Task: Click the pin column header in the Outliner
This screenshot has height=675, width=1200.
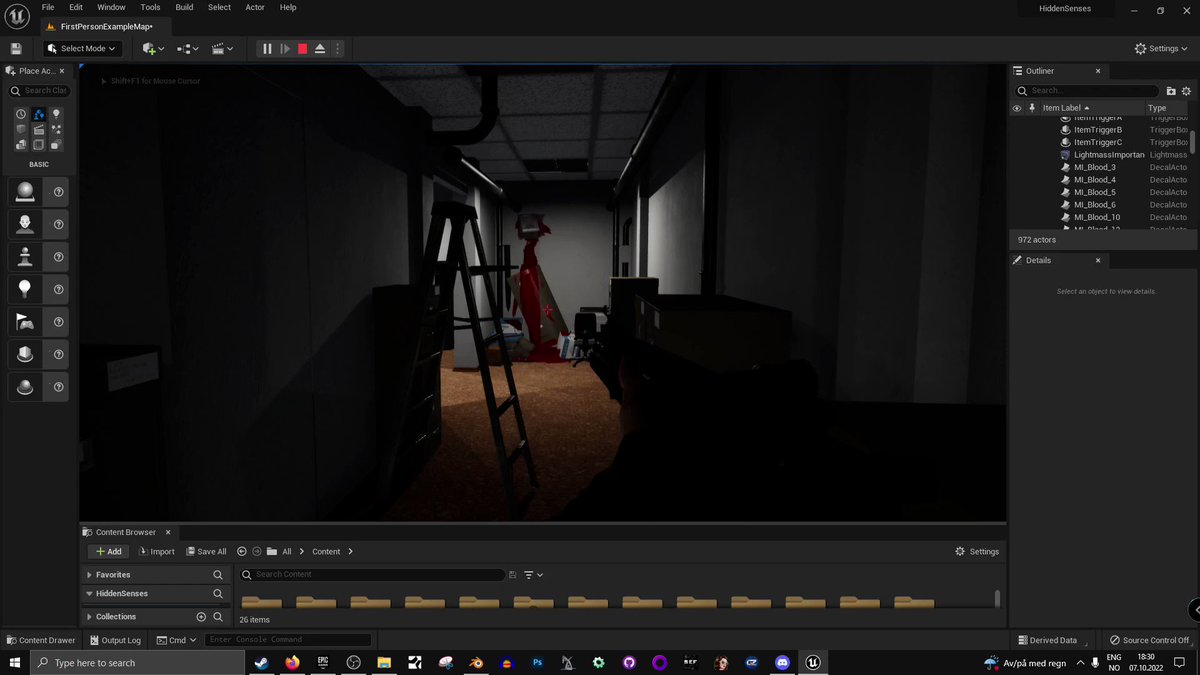Action: (x=1033, y=108)
